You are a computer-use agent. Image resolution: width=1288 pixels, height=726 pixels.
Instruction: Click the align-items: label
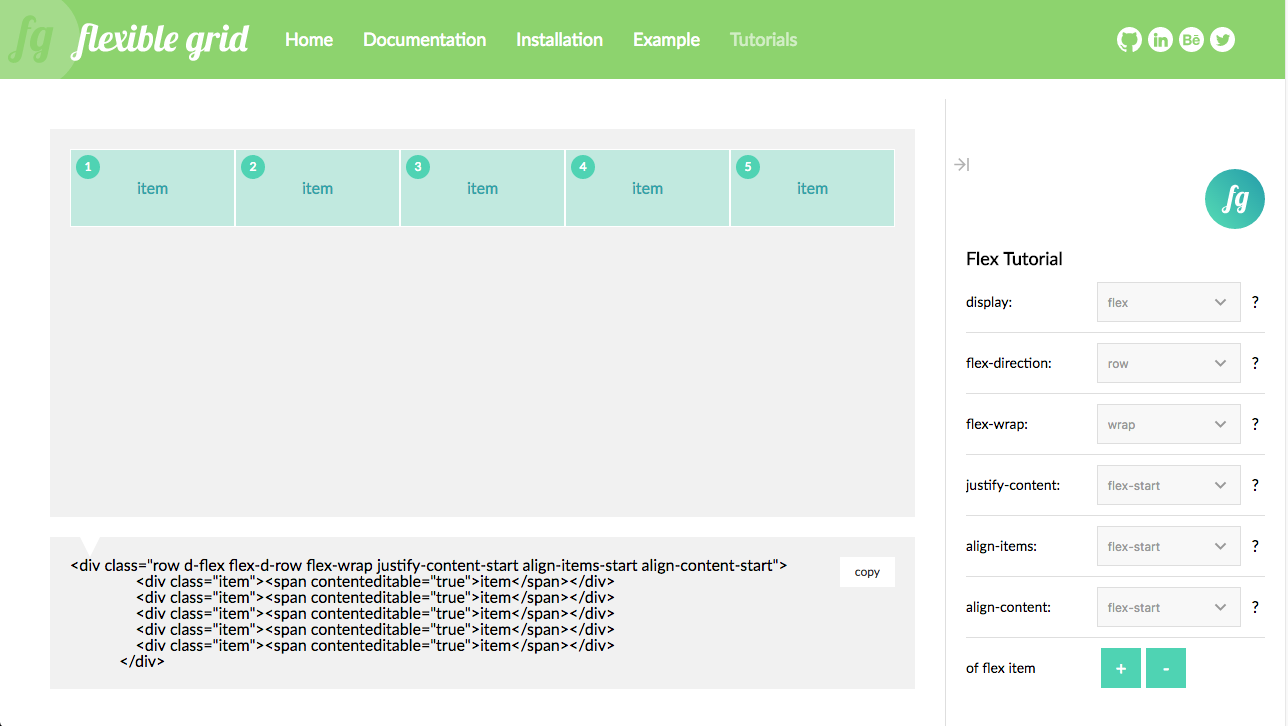[x=1001, y=546]
